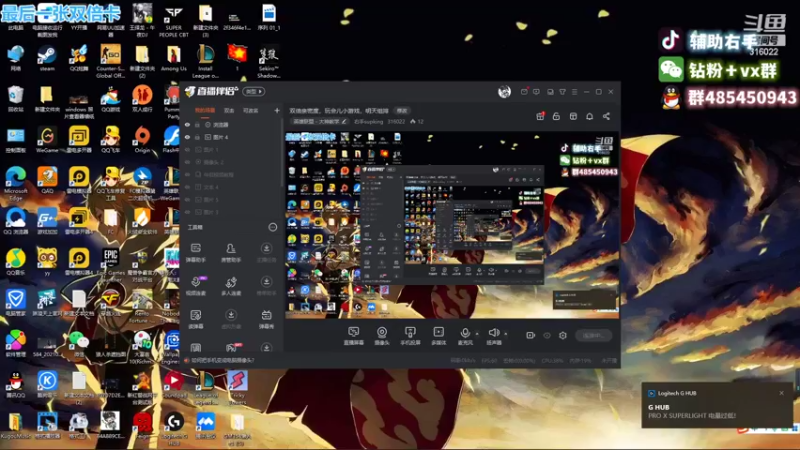Image resolution: width=800 pixels, height=450 pixels.
Task: Open filter funnel icon in title bar
Action: click(562, 92)
